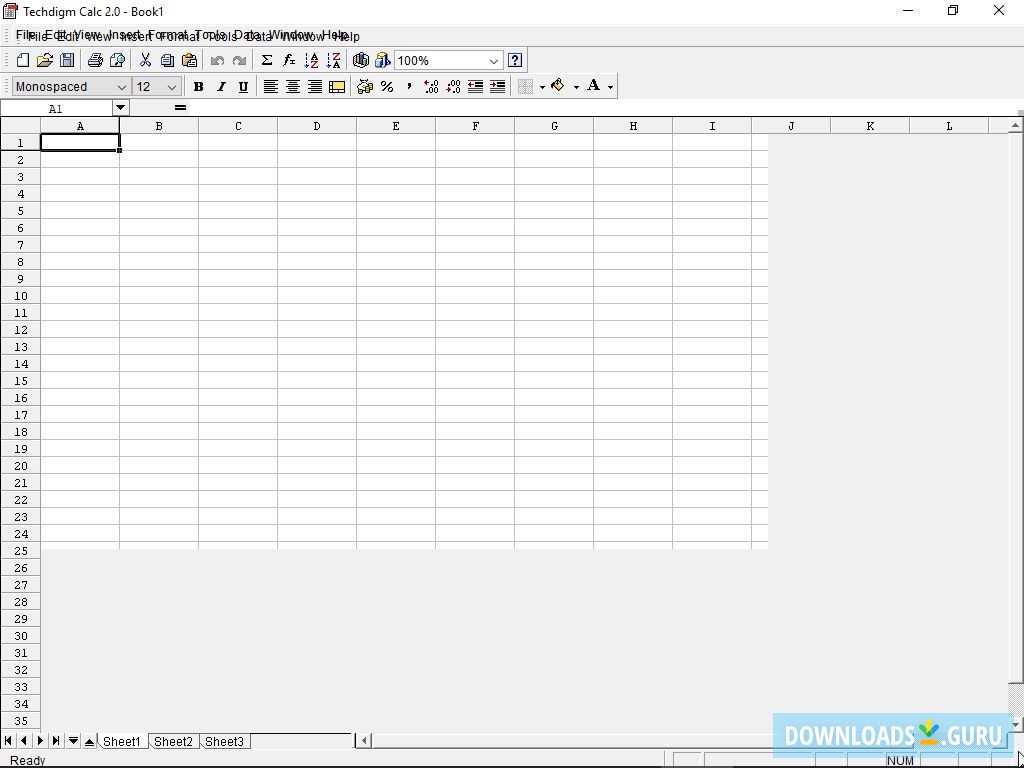The height and width of the screenshot is (768, 1024).
Task: Sort data in descending order
Action: point(333,60)
